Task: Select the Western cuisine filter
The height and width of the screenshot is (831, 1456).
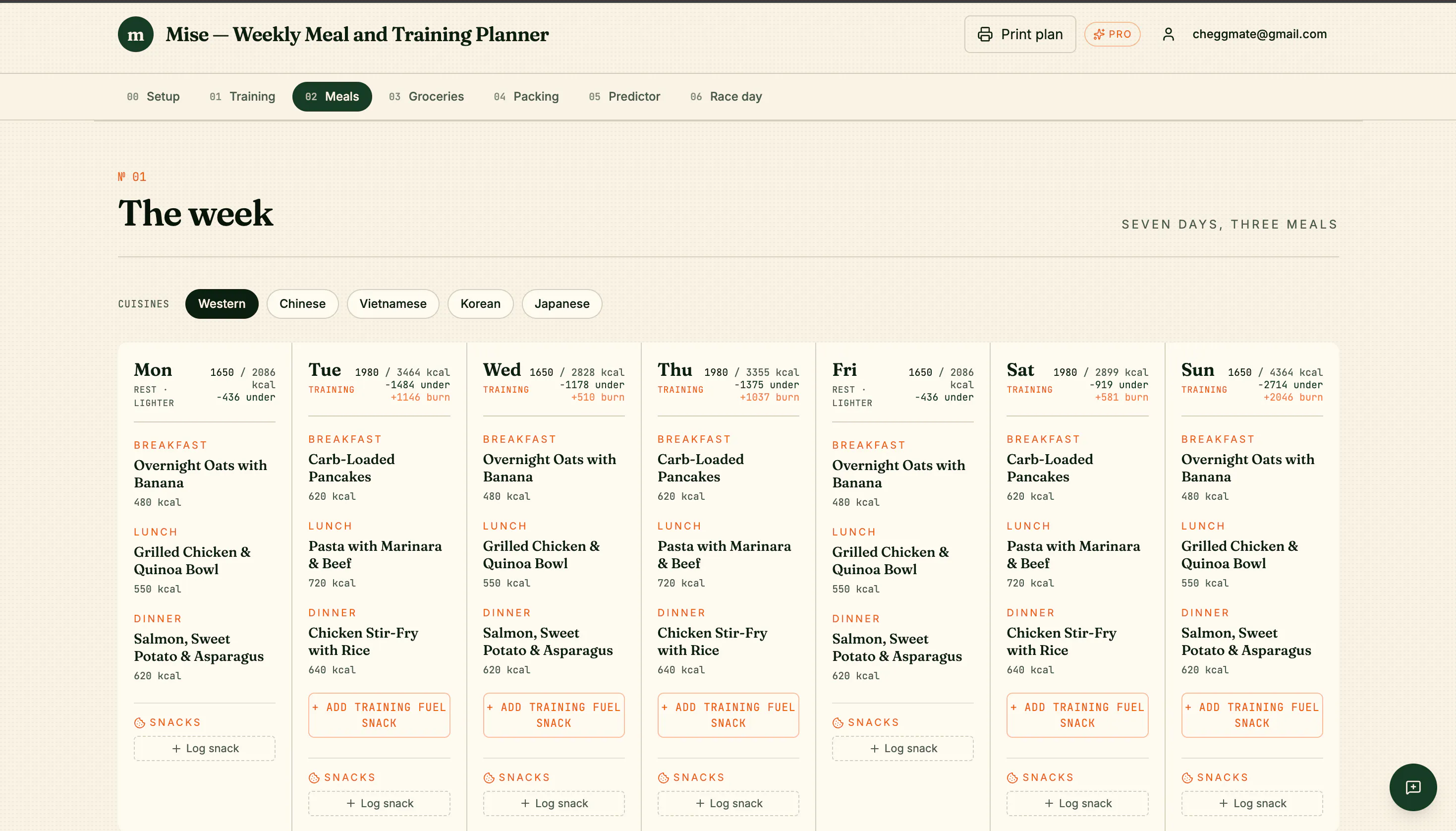Action: [x=222, y=303]
